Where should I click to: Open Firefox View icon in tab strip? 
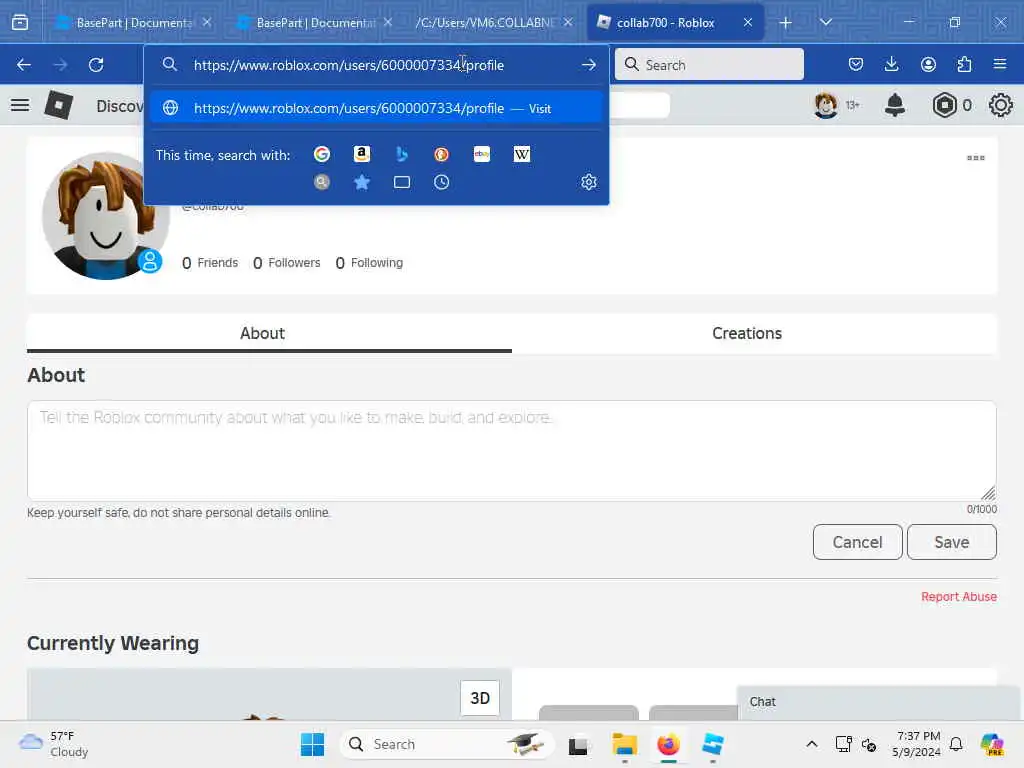20,22
